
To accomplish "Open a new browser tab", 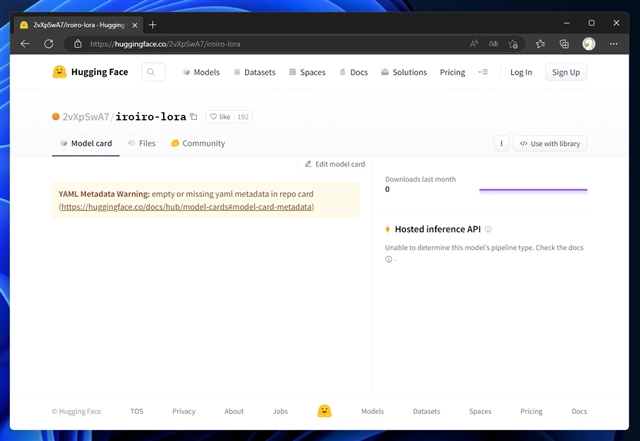I will click(153, 25).
